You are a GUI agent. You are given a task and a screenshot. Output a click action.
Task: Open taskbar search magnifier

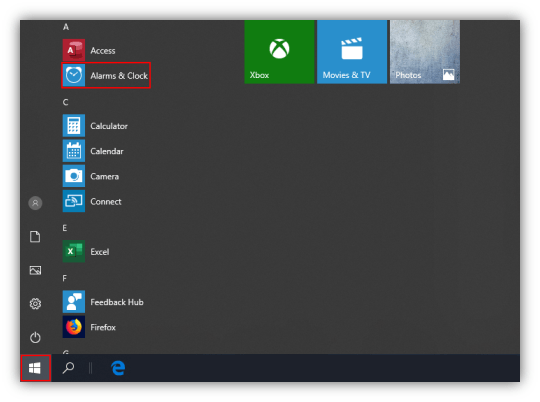(68, 368)
